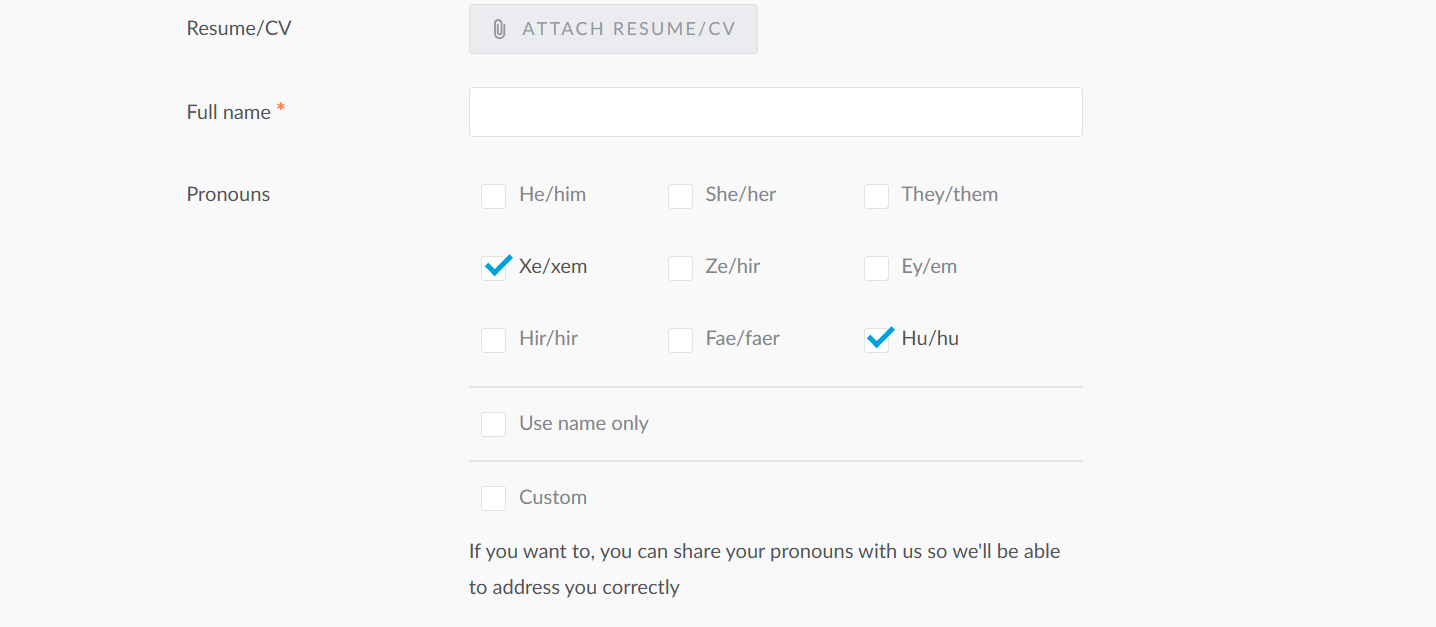Enable the He/him pronoun checkbox
The height and width of the screenshot is (627, 1436).
(493, 196)
